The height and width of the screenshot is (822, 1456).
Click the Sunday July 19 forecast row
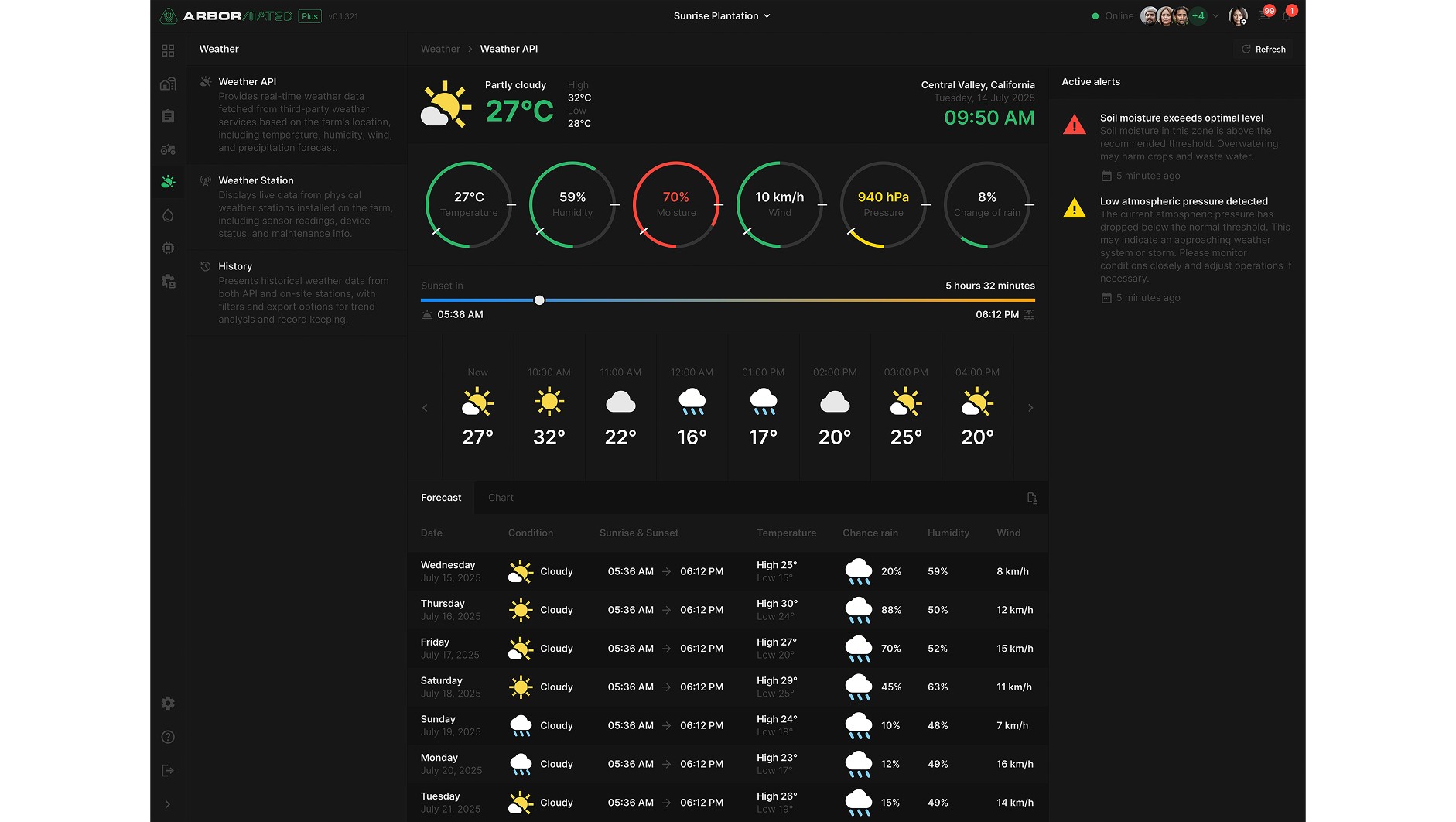click(x=727, y=725)
